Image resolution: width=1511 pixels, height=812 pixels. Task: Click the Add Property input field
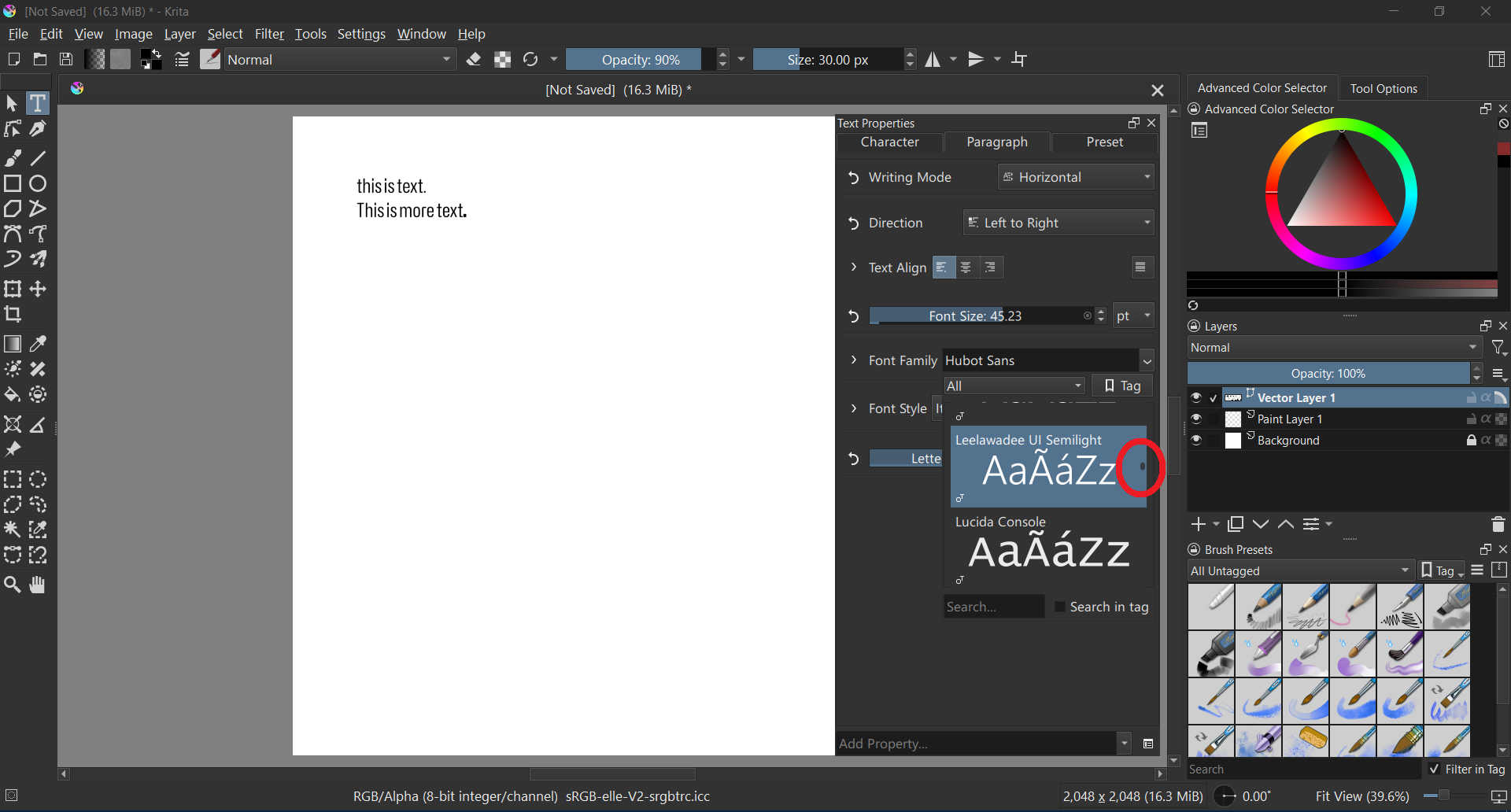(977, 744)
